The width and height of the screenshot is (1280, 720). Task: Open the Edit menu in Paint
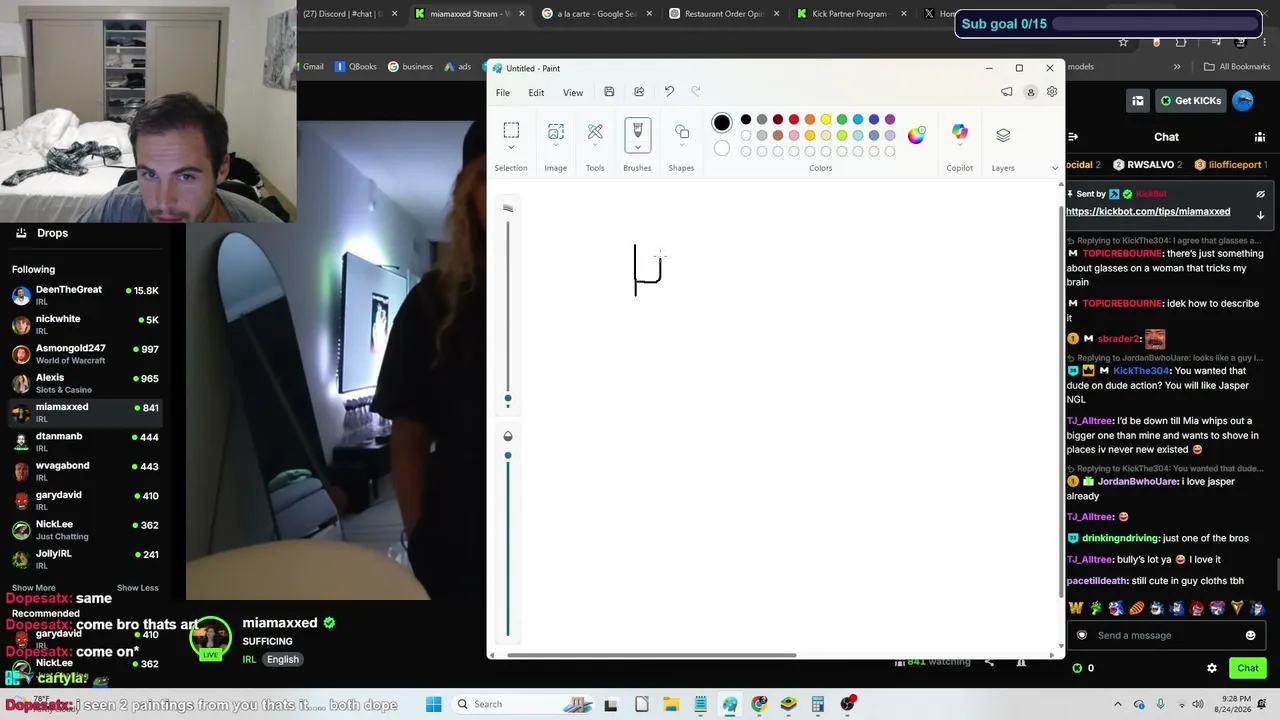pyautogui.click(x=536, y=93)
